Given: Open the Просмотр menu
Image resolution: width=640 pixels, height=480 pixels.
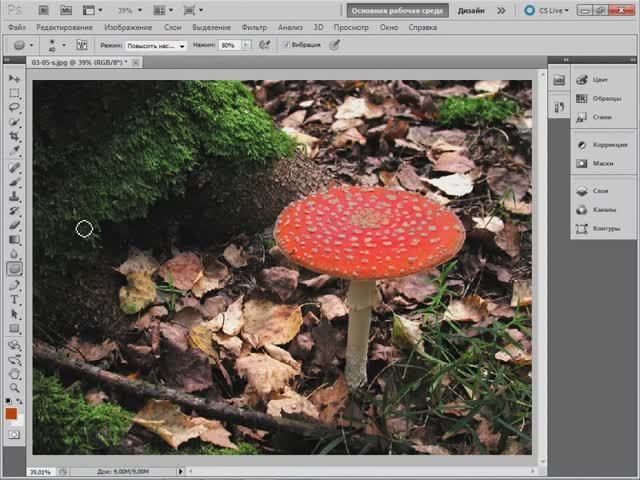Looking at the screenshot, I should pyautogui.click(x=351, y=27).
